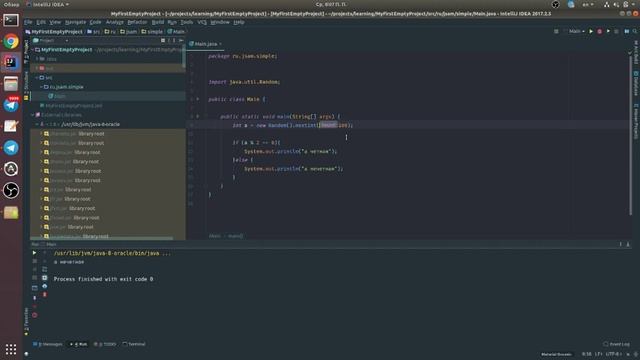Screen dimensions: 640x360
Task: Click run gutter arrow beside class Main
Action: [198, 99]
